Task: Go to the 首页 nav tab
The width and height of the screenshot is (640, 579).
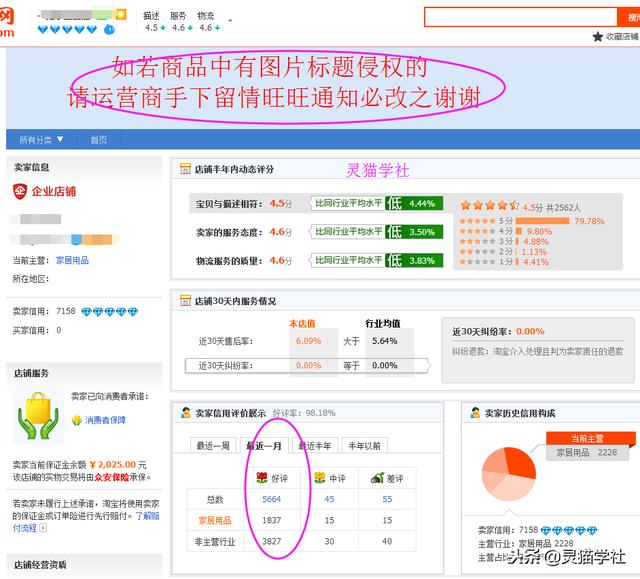Action: click(x=98, y=140)
